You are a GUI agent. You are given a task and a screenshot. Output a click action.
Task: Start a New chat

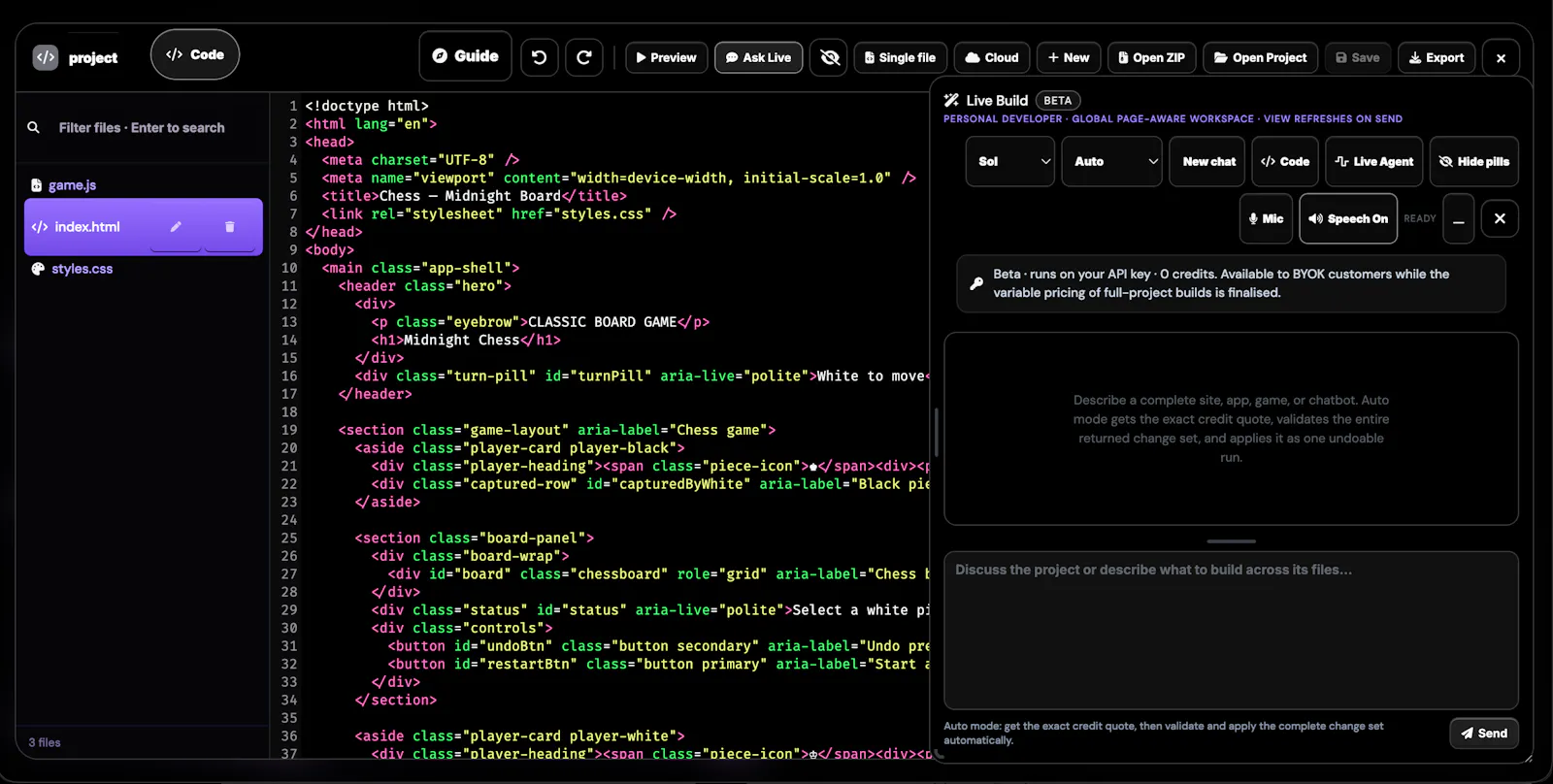point(1209,161)
